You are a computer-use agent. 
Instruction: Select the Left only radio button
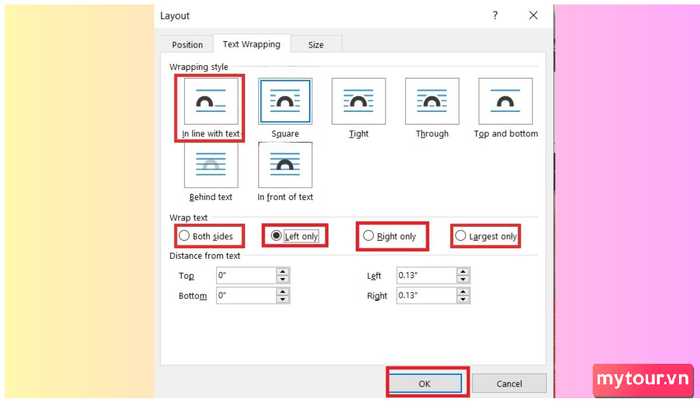point(276,235)
